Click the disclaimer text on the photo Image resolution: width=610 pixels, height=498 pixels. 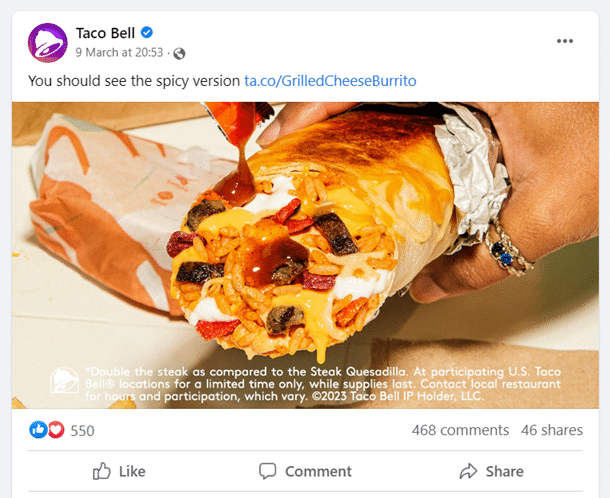320,383
